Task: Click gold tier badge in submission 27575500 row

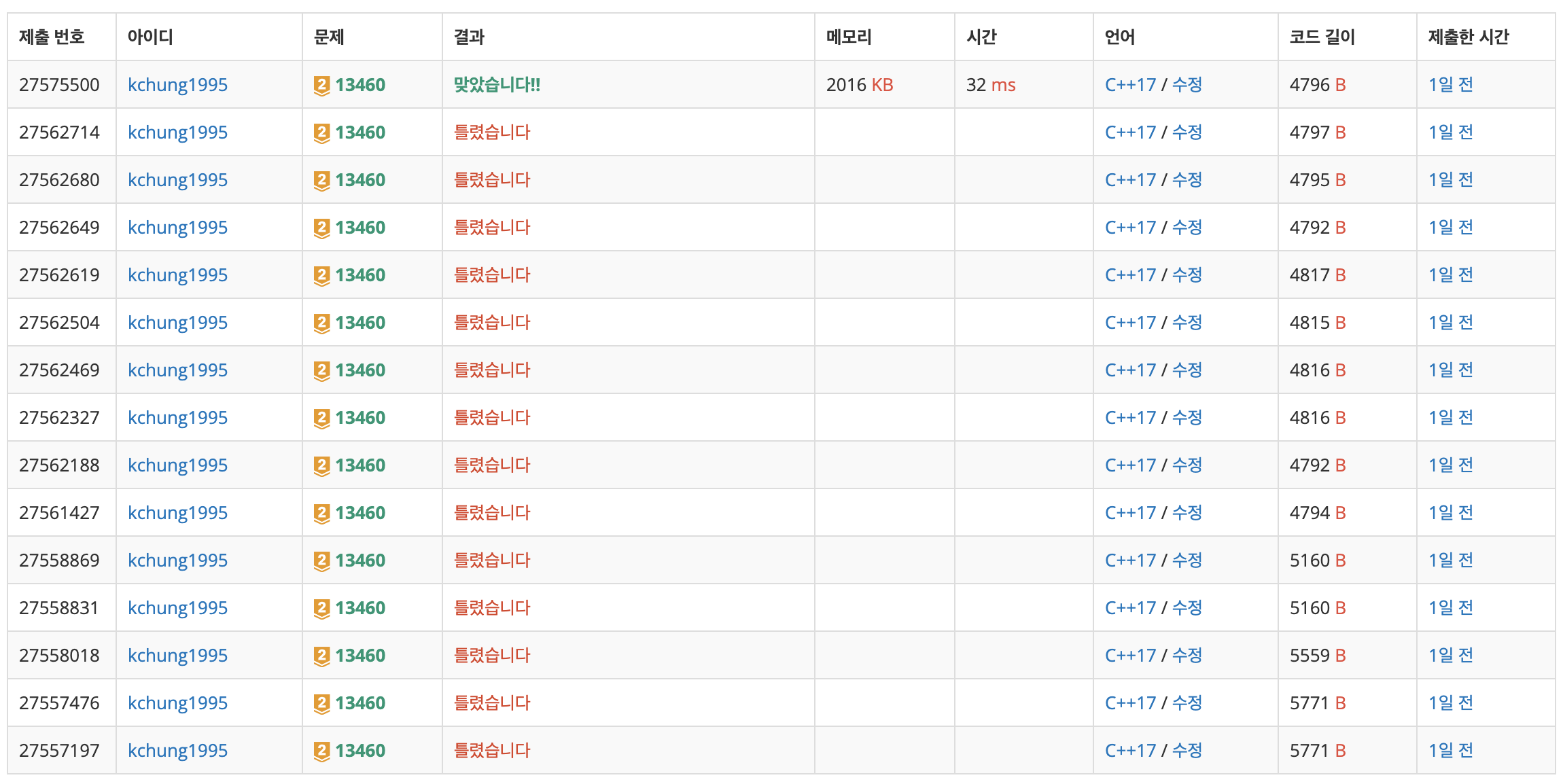Action: 321,86
